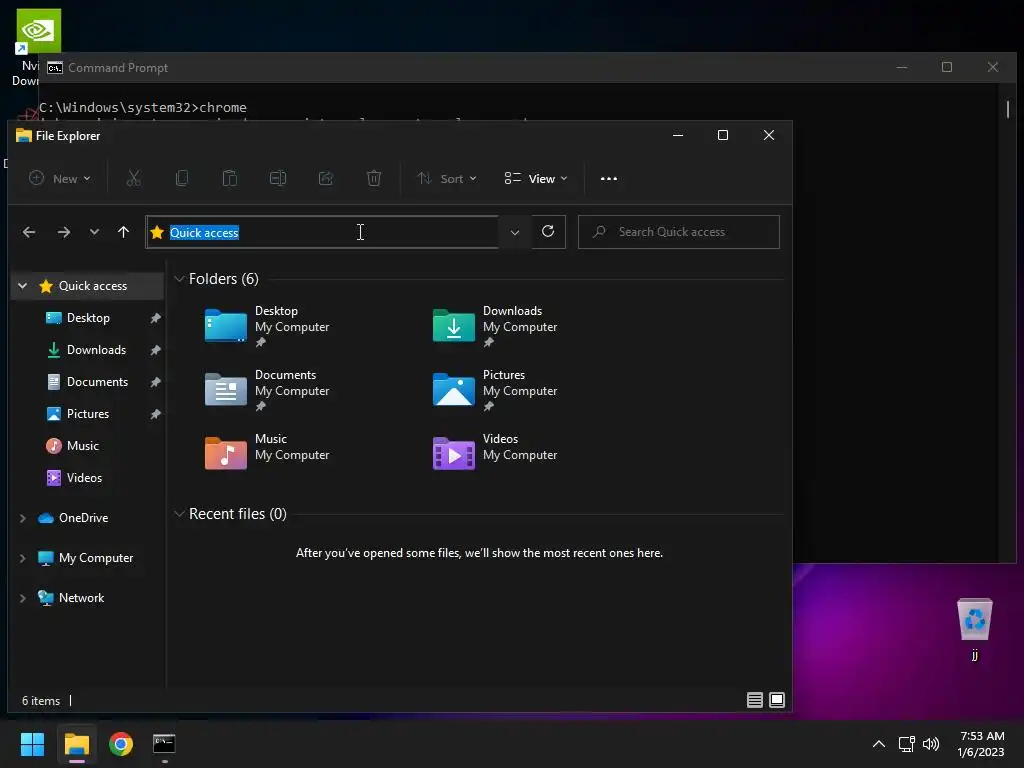The width and height of the screenshot is (1024, 768).
Task: Open network status icon in tray
Action: click(906, 744)
